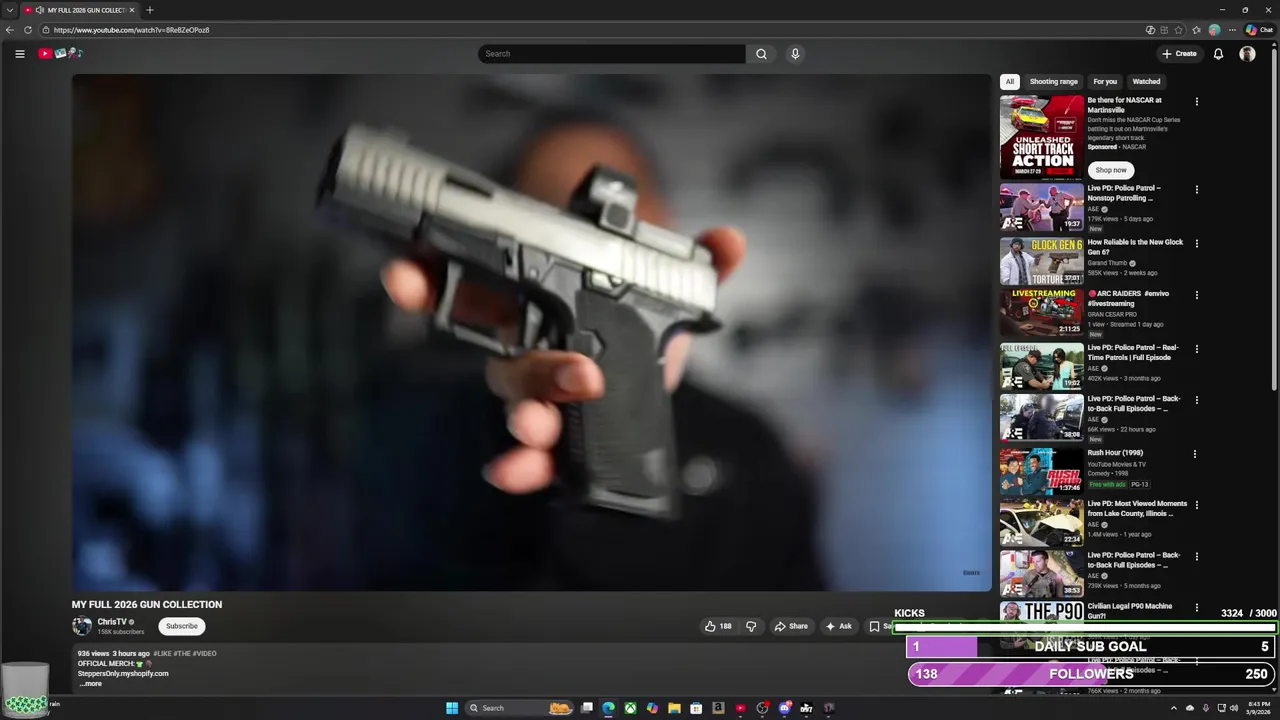The image size is (1280, 720).
Task: Close the MY FULL 2026 GUN COLLECTION tab
Action: tap(132, 10)
